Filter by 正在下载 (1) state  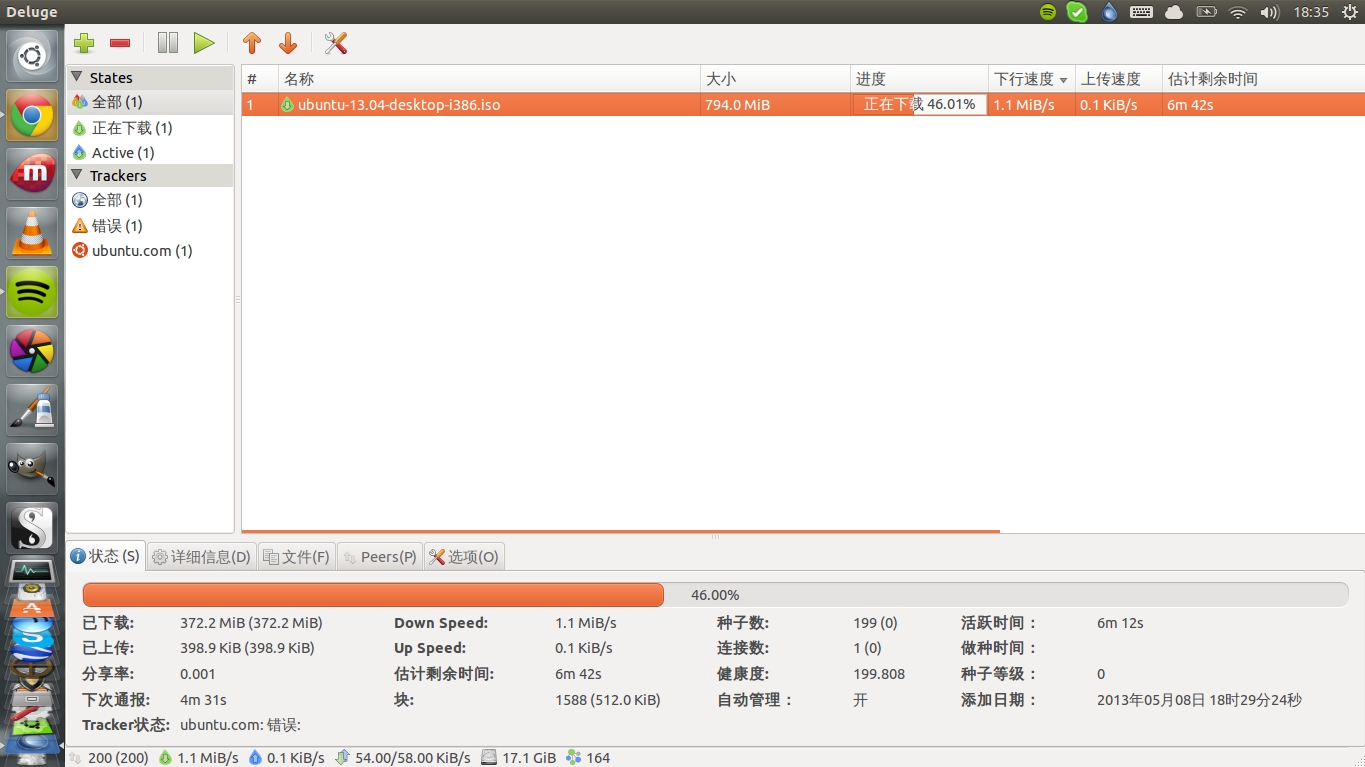pos(150,128)
